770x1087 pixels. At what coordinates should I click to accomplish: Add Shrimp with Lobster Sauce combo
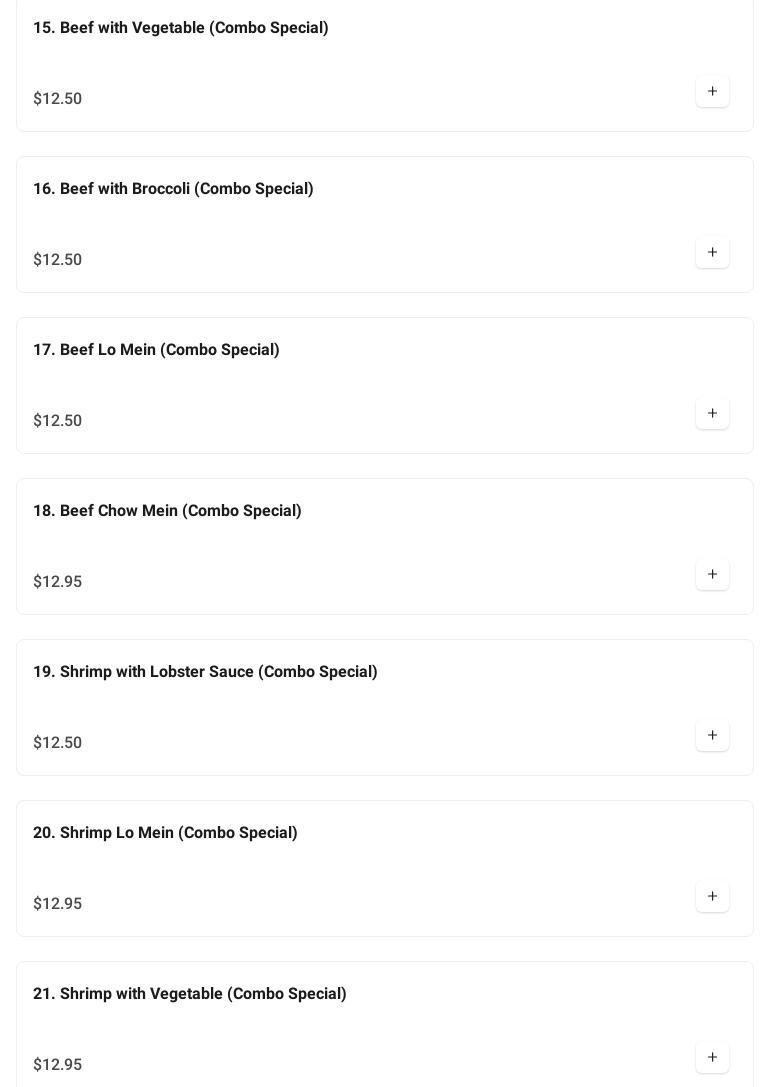click(712, 736)
